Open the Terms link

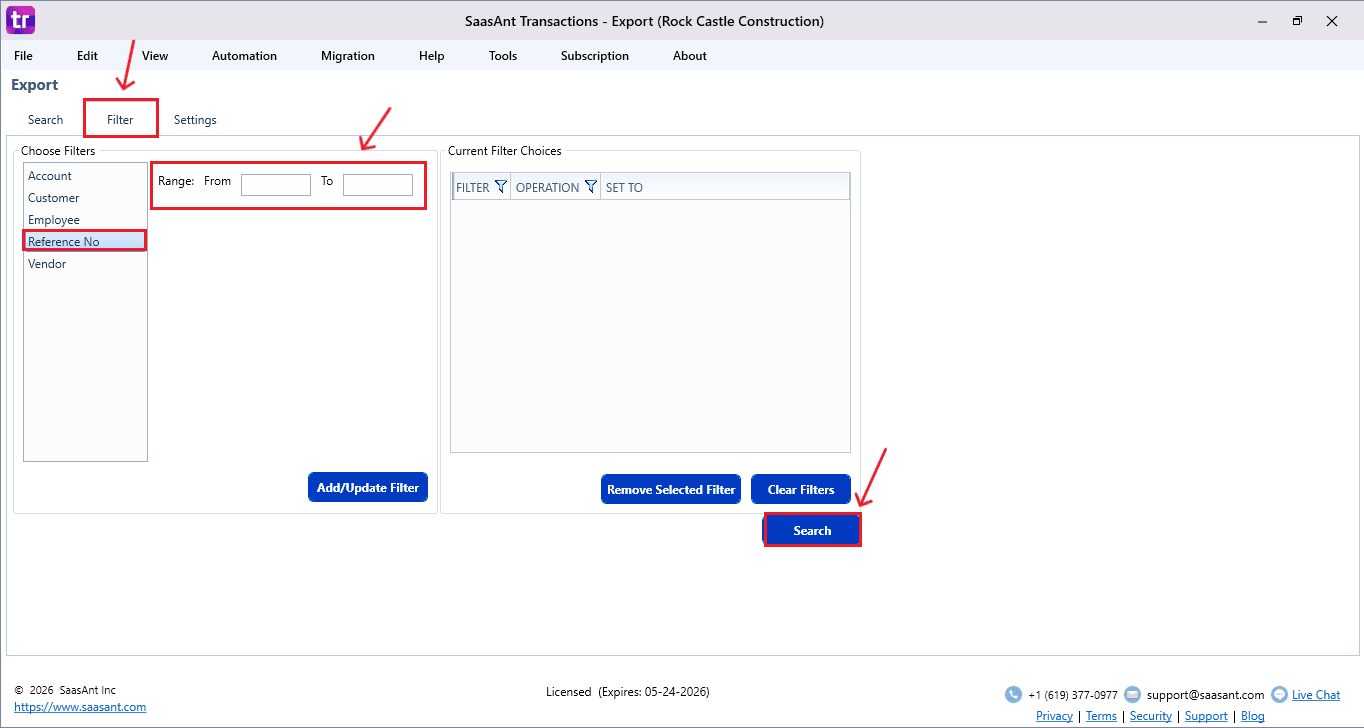click(1101, 716)
